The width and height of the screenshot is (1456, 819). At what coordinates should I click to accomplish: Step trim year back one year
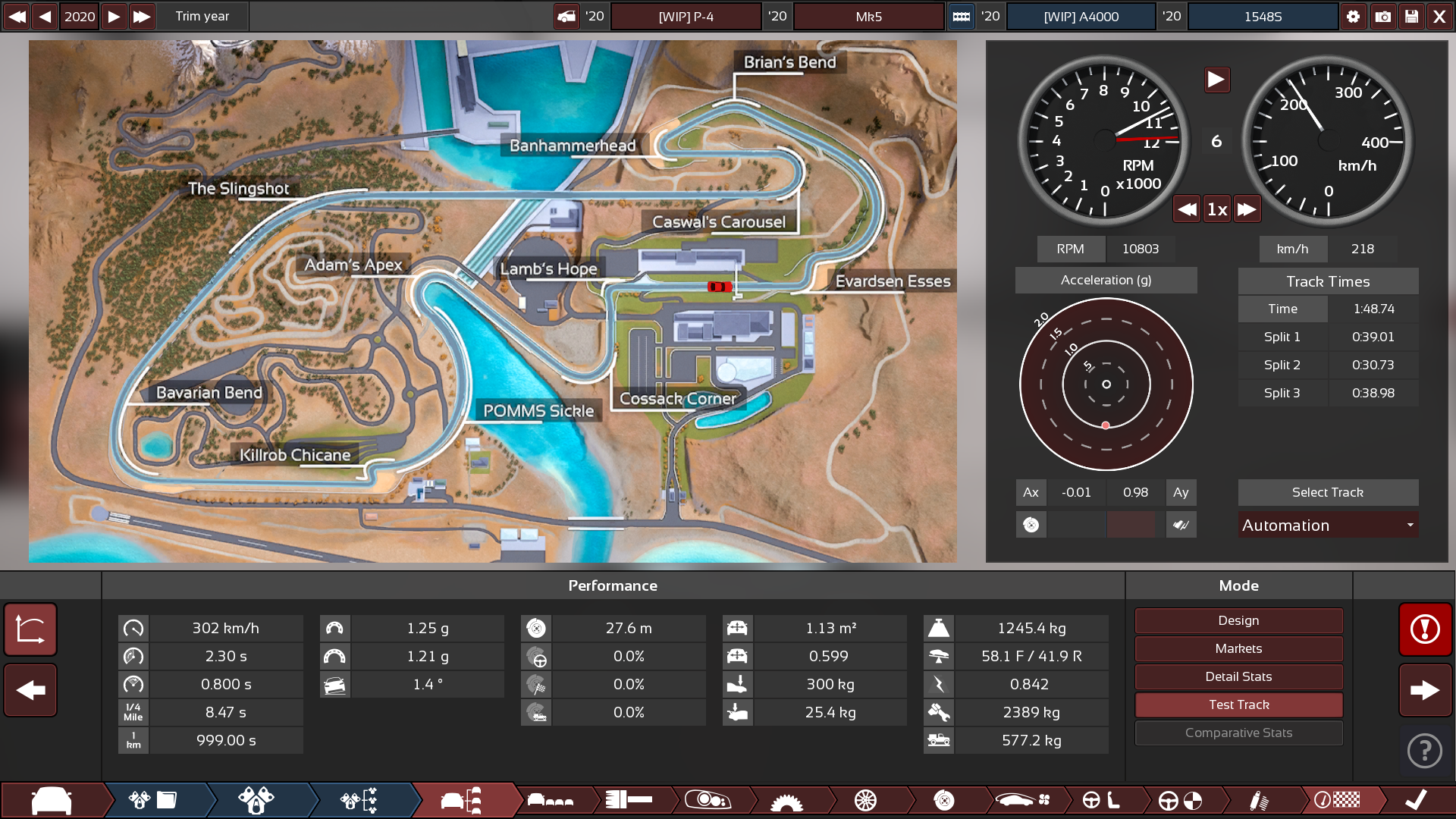click(x=45, y=16)
